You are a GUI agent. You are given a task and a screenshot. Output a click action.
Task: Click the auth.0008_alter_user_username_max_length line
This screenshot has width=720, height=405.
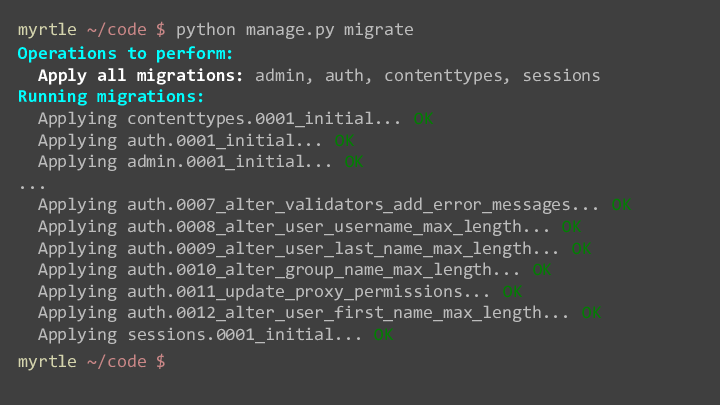[309, 227]
